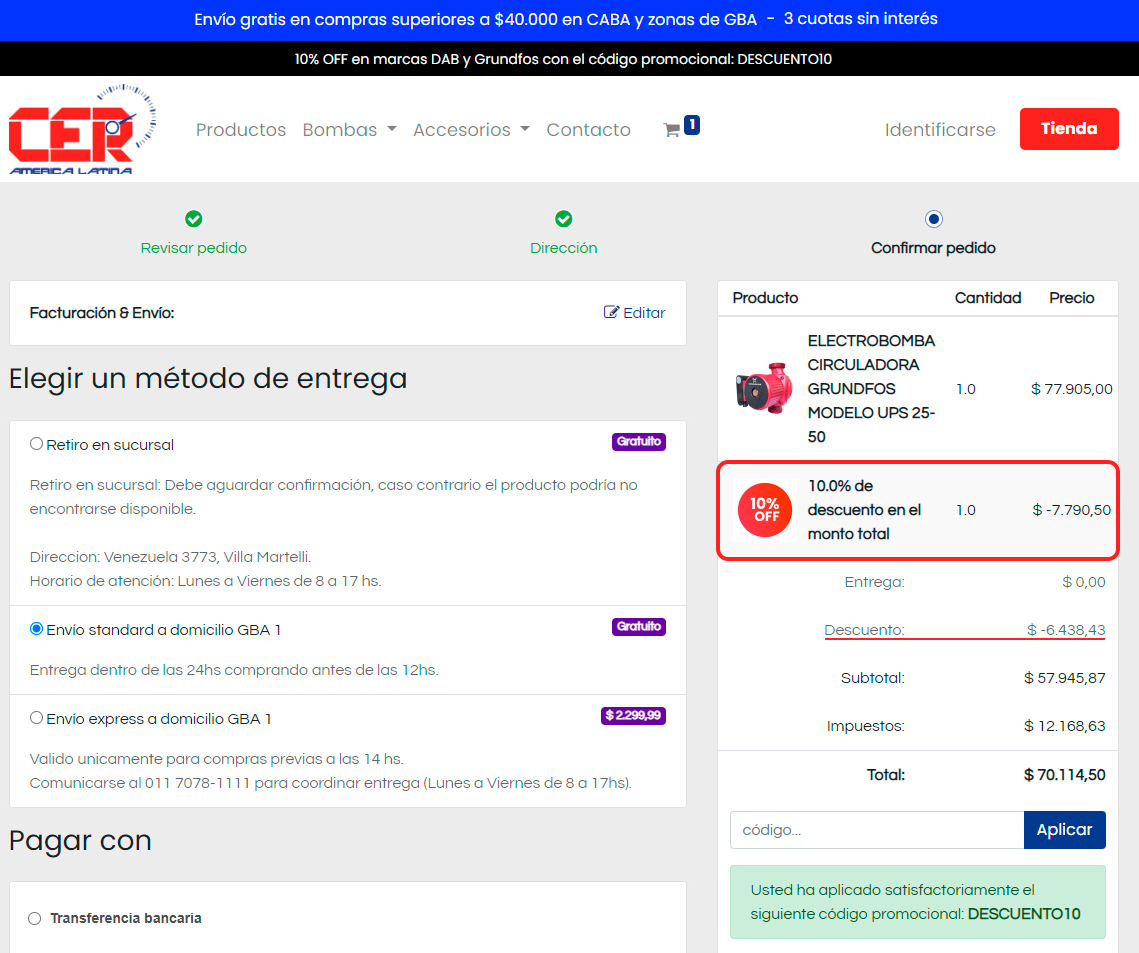Choose Transferencia bancaria payment method
The height and width of the screenshot is (953, 1139).
click(34, 919)
